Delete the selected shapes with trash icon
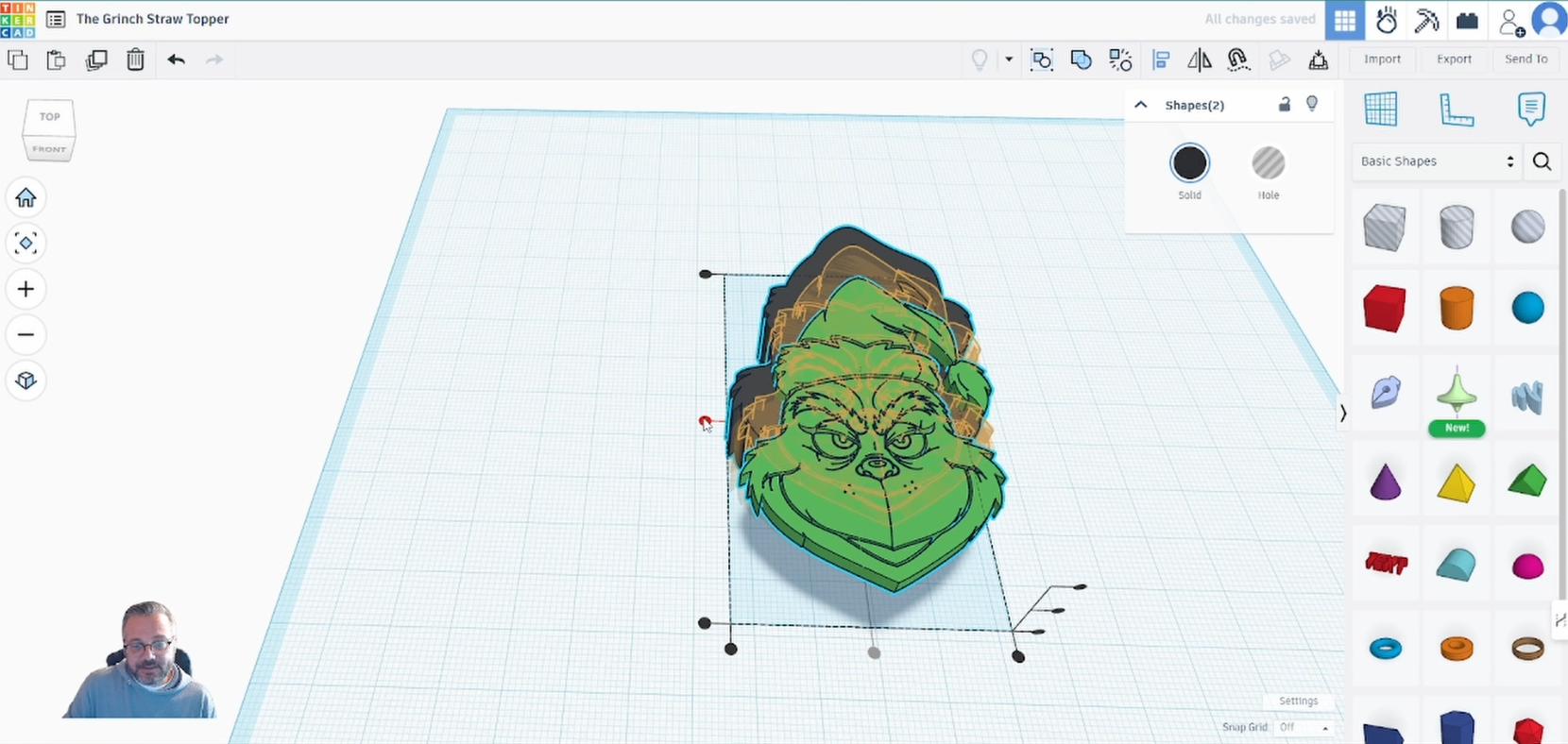 (x=136, y=60)
